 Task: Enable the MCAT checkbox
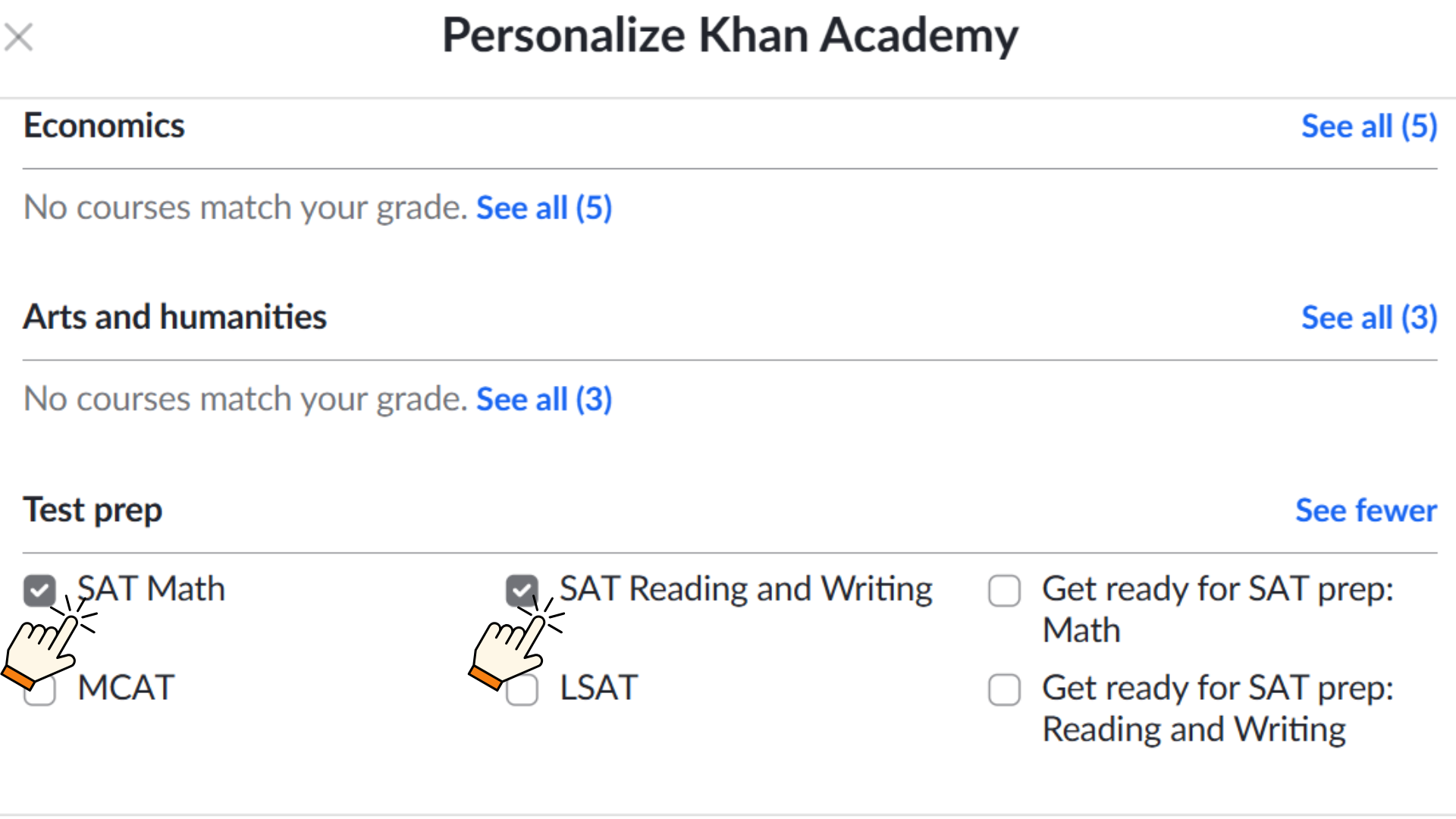39,690
